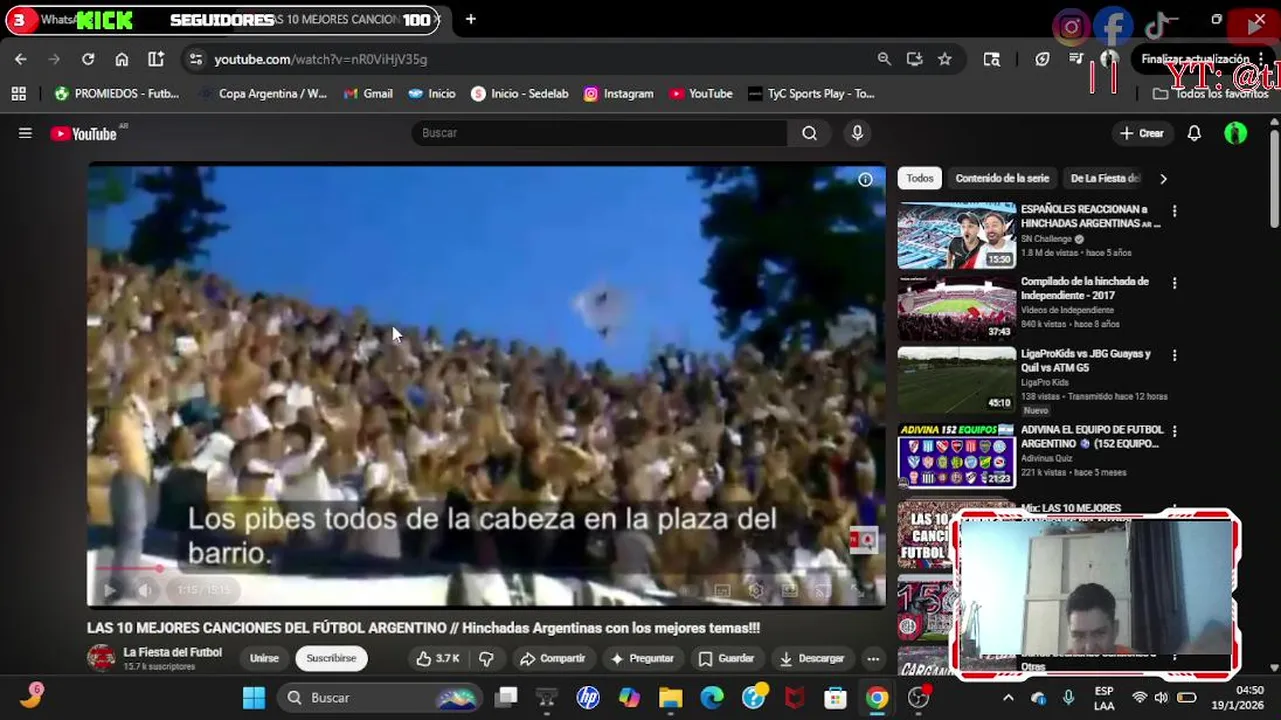Open options for Adivina 152 Equipos video
This screenshot has height=720, width=1281.
pyautogui.click(x=1175, y=431)
